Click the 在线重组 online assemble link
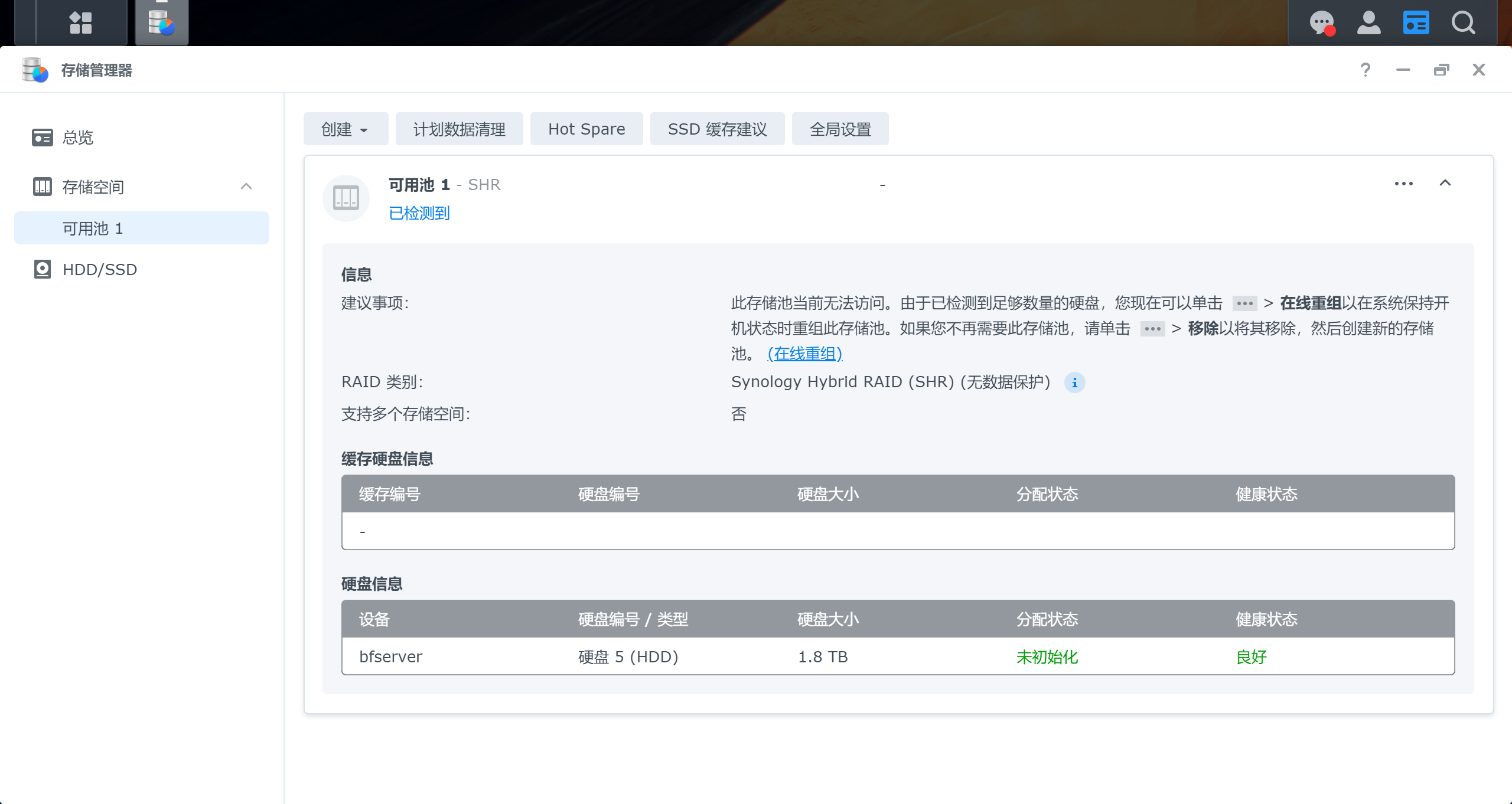The height and width of the screenshot is (804, 1512). [x=804, y=354]
